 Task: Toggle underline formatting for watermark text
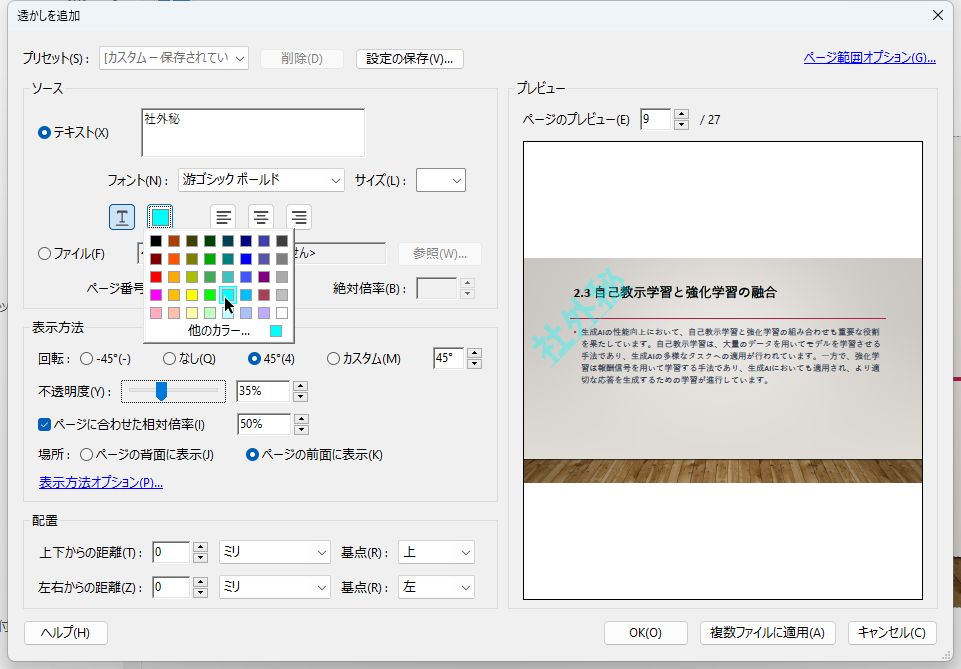(x=121, y=216)
